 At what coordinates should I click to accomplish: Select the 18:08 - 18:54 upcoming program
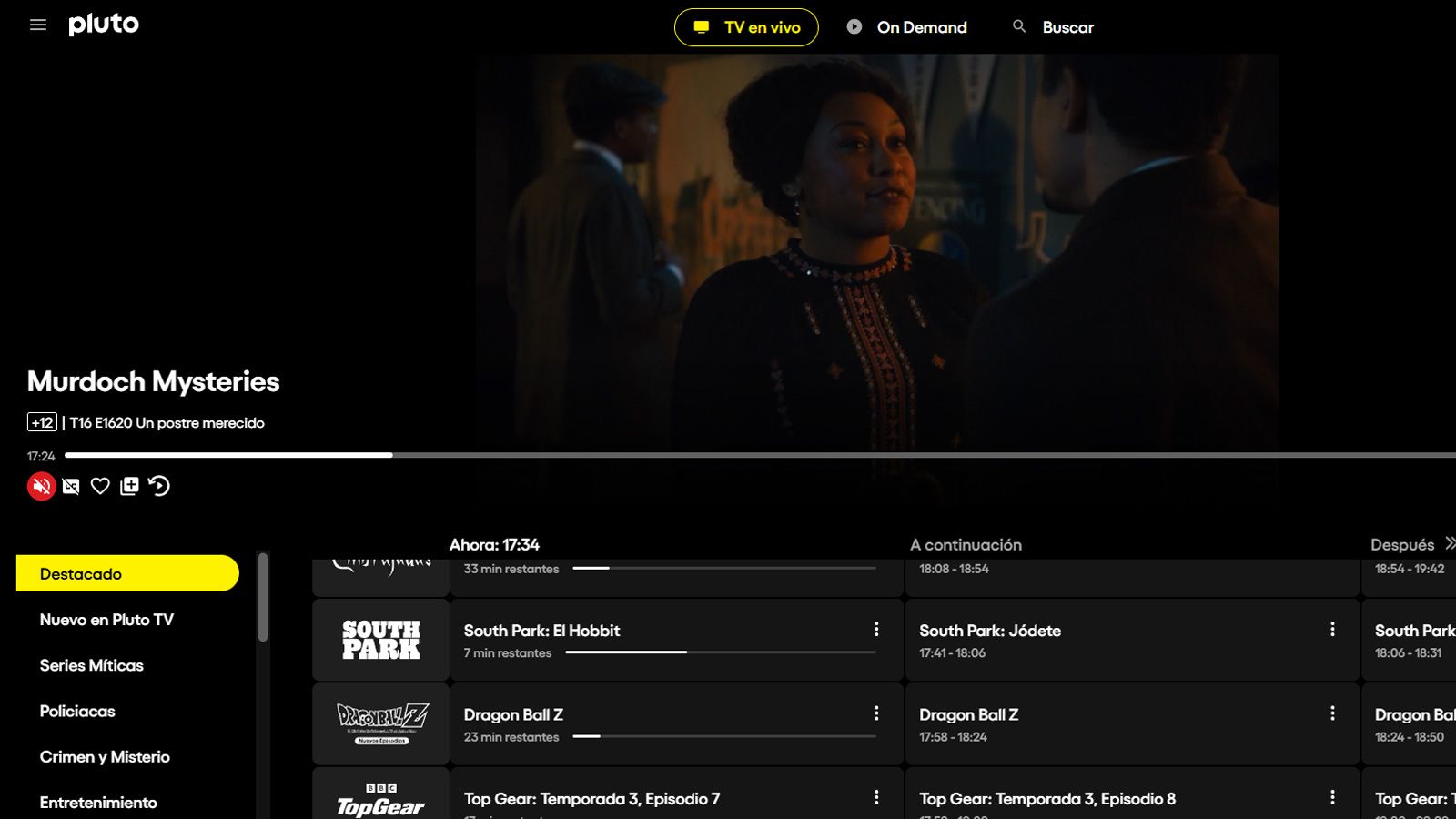[1132, 578]
